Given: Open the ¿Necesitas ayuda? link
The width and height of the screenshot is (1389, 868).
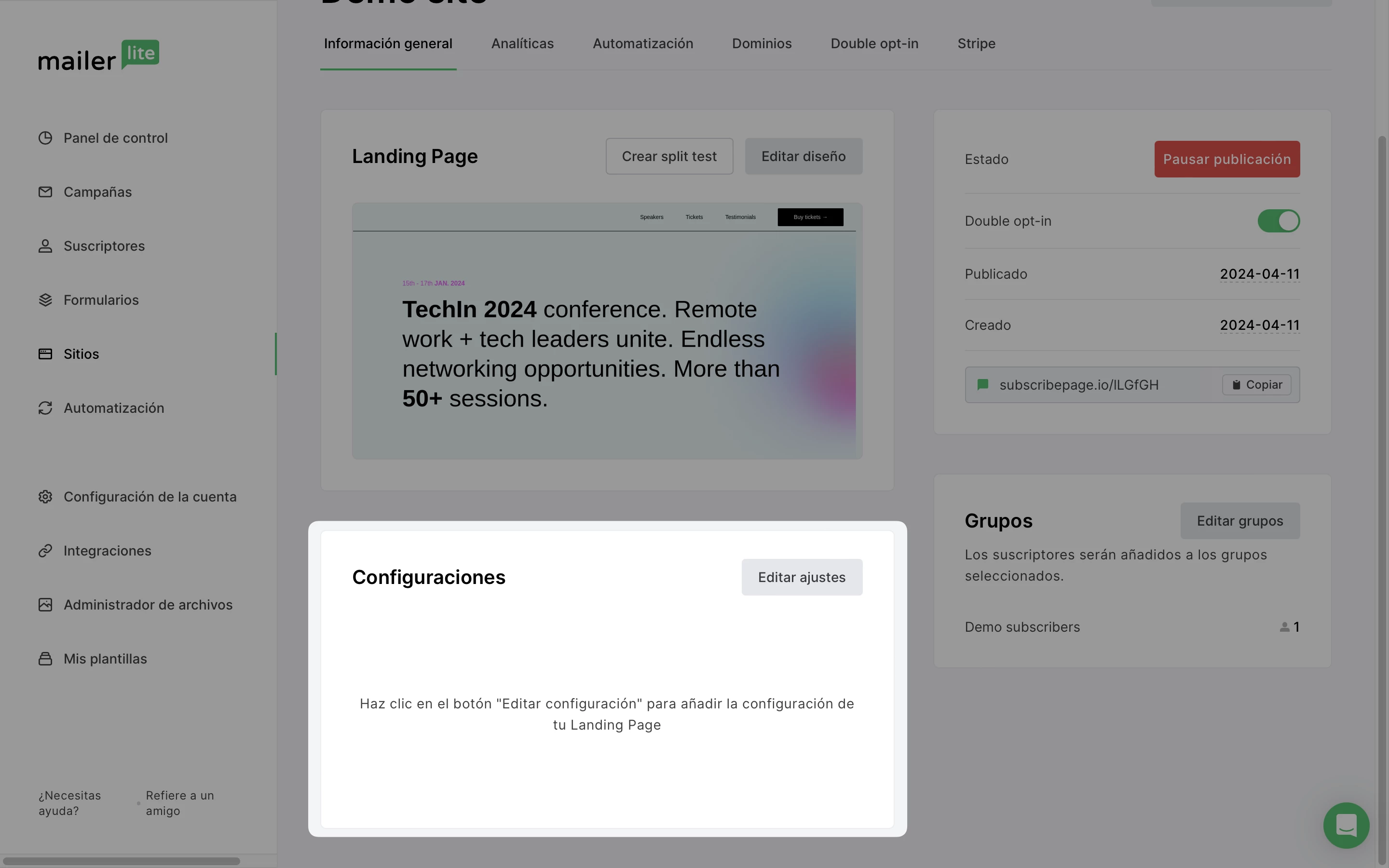Looking at the screenshot, I should coord(69,803).
